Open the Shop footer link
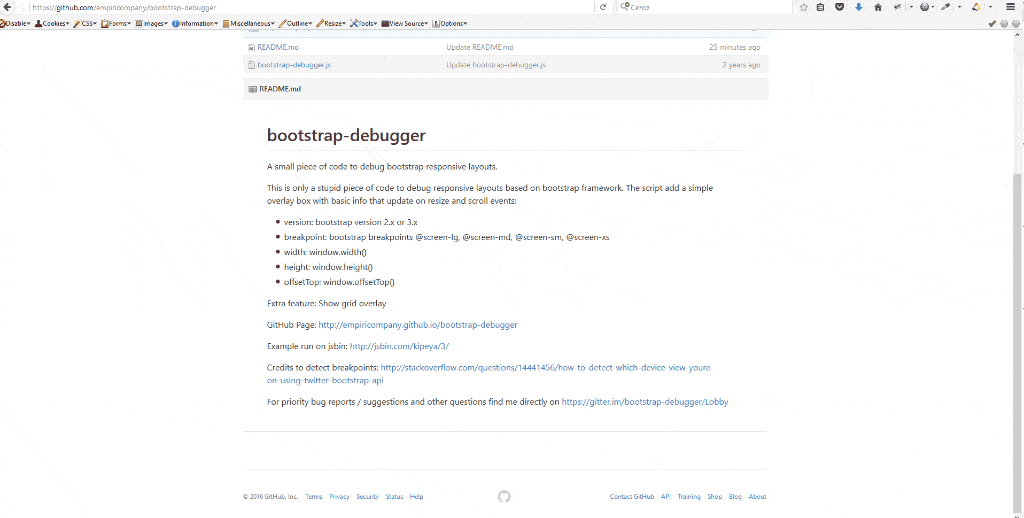Screen dimensions: 1024x518 [x=715, y=496]
